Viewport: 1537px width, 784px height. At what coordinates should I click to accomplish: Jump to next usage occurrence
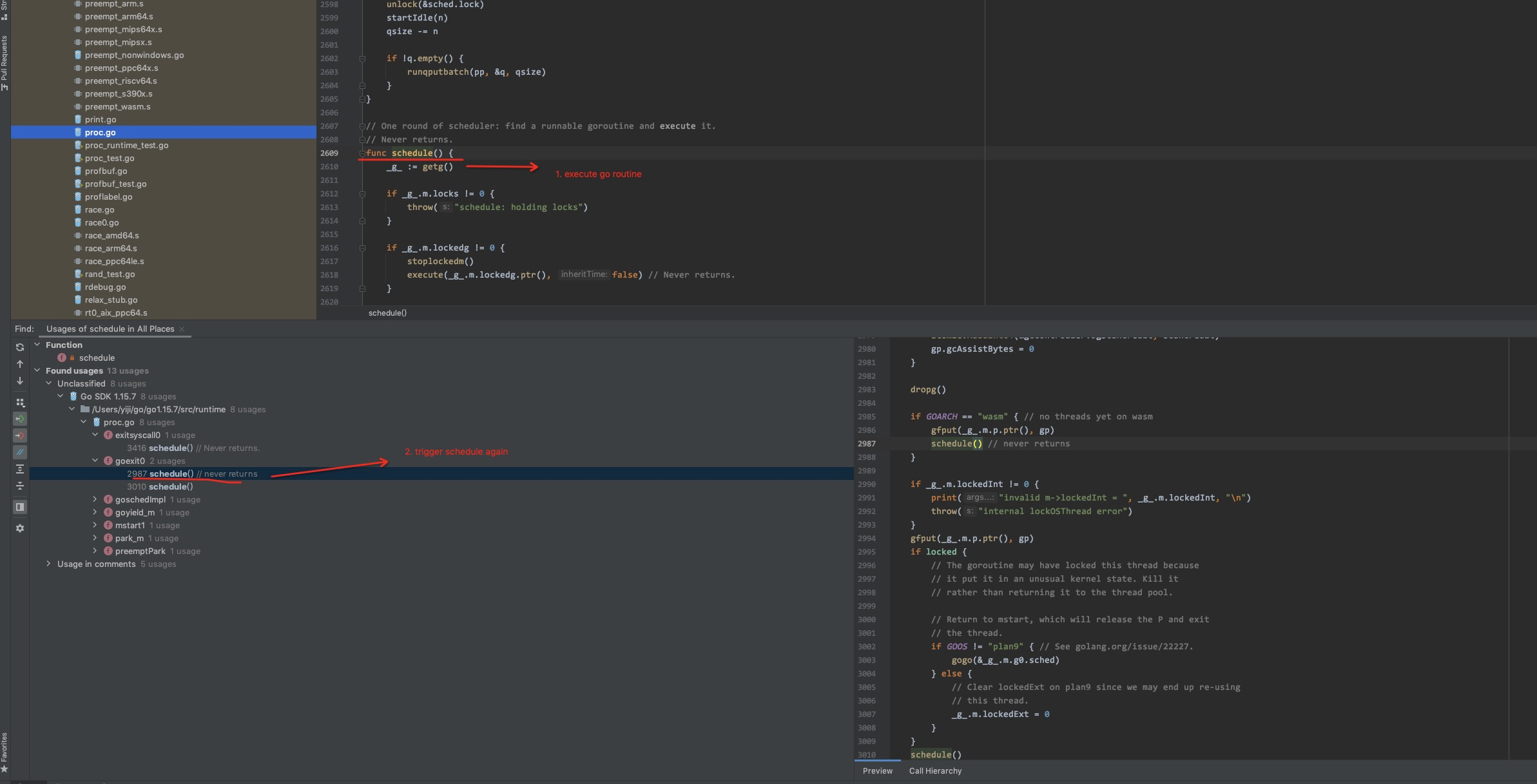point(20,381)
